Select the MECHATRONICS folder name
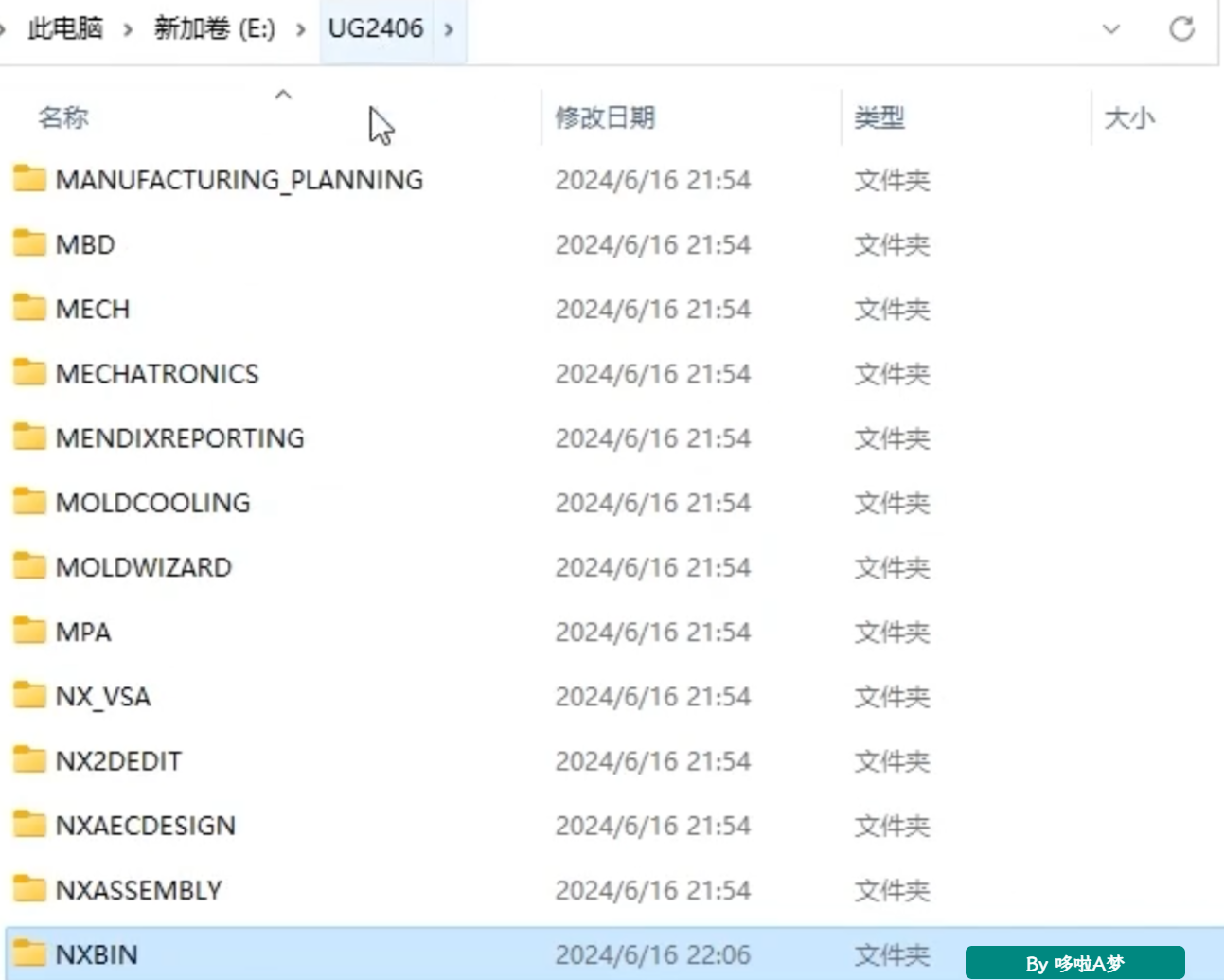 tap(157, 373)
